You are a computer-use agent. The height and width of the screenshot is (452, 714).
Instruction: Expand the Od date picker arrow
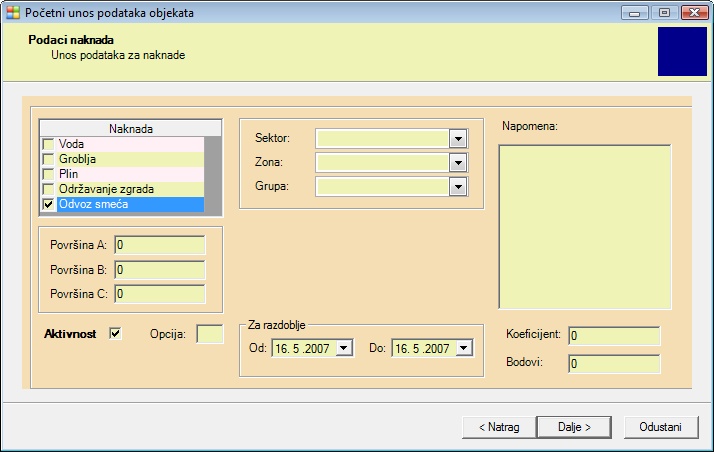coord(344,348)
